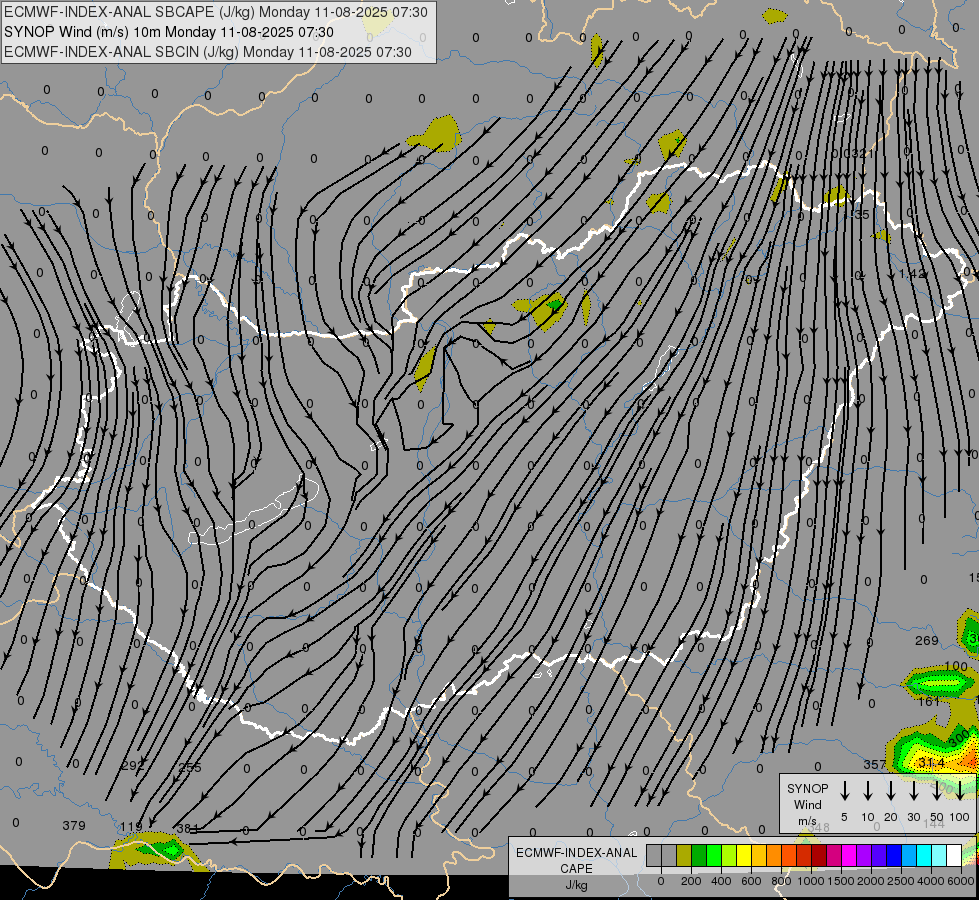979x900 pixels.
Task: Click the 1000 tick label on the CAPE scale
Action: click(811, 881)
